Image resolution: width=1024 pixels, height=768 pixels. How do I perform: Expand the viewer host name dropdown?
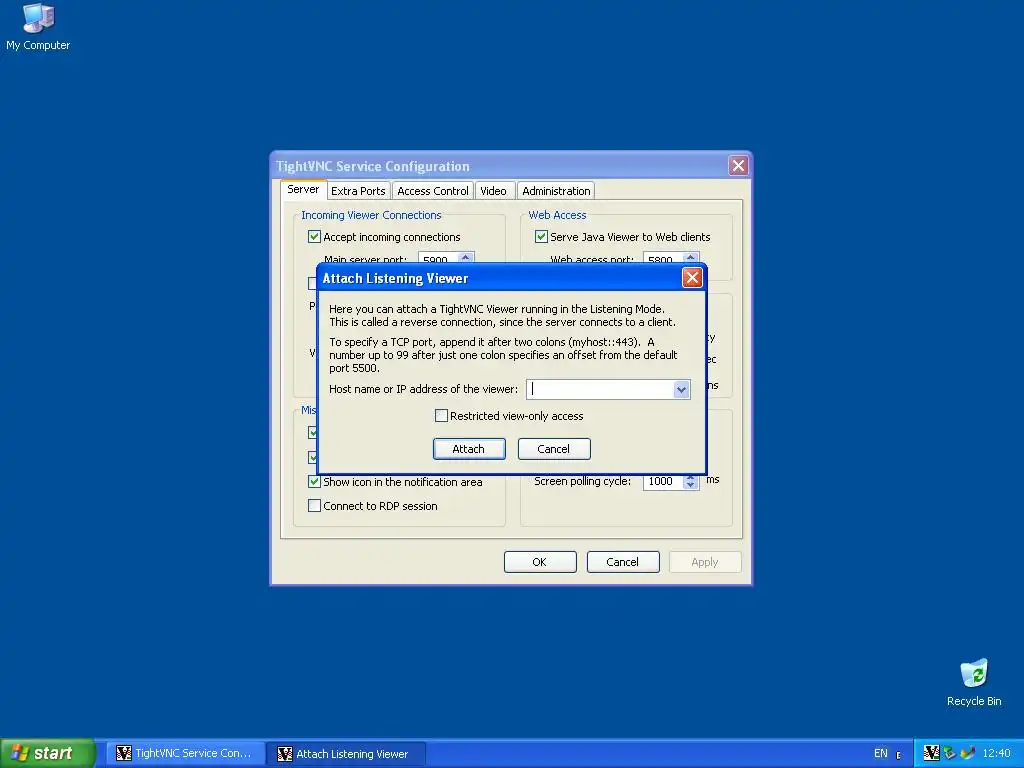coord(681,390)
